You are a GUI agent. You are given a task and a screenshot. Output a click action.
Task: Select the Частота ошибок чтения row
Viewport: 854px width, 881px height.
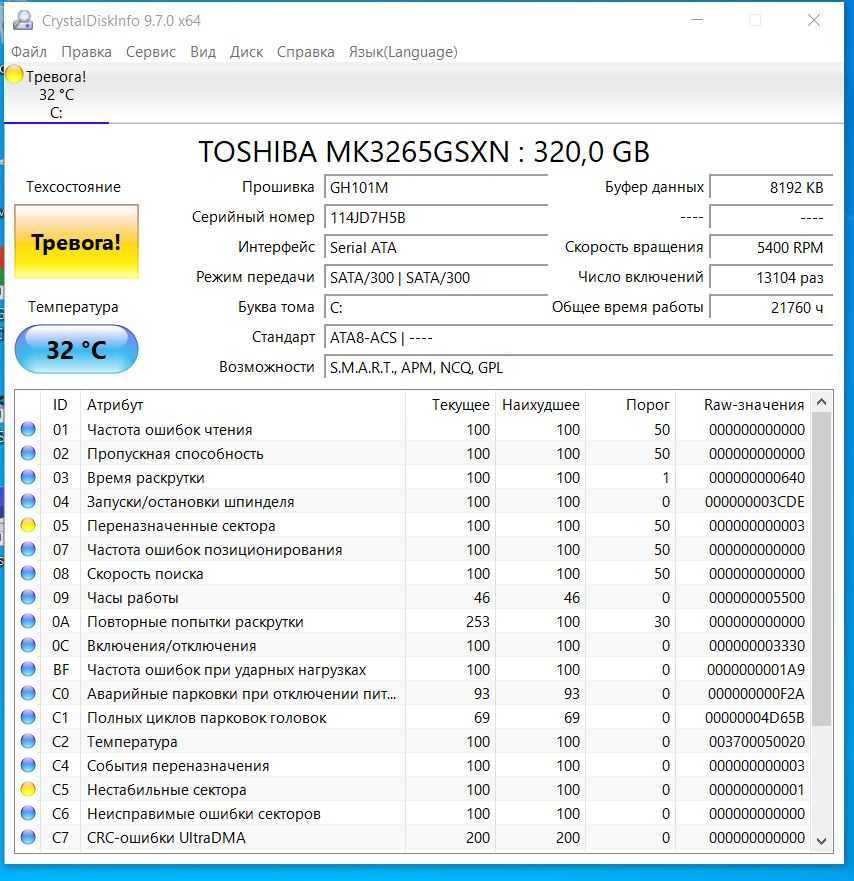[x=413, y=429]
